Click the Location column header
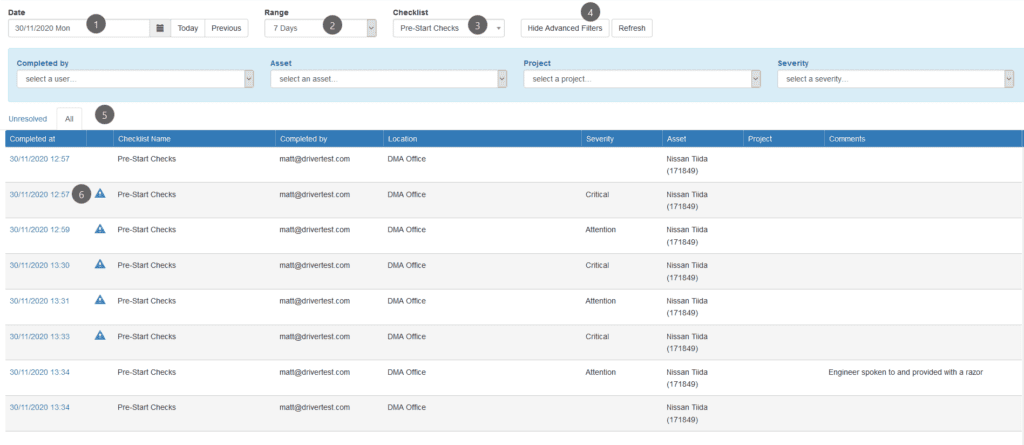Screen dimensions: 1024x445 [483, 139]
